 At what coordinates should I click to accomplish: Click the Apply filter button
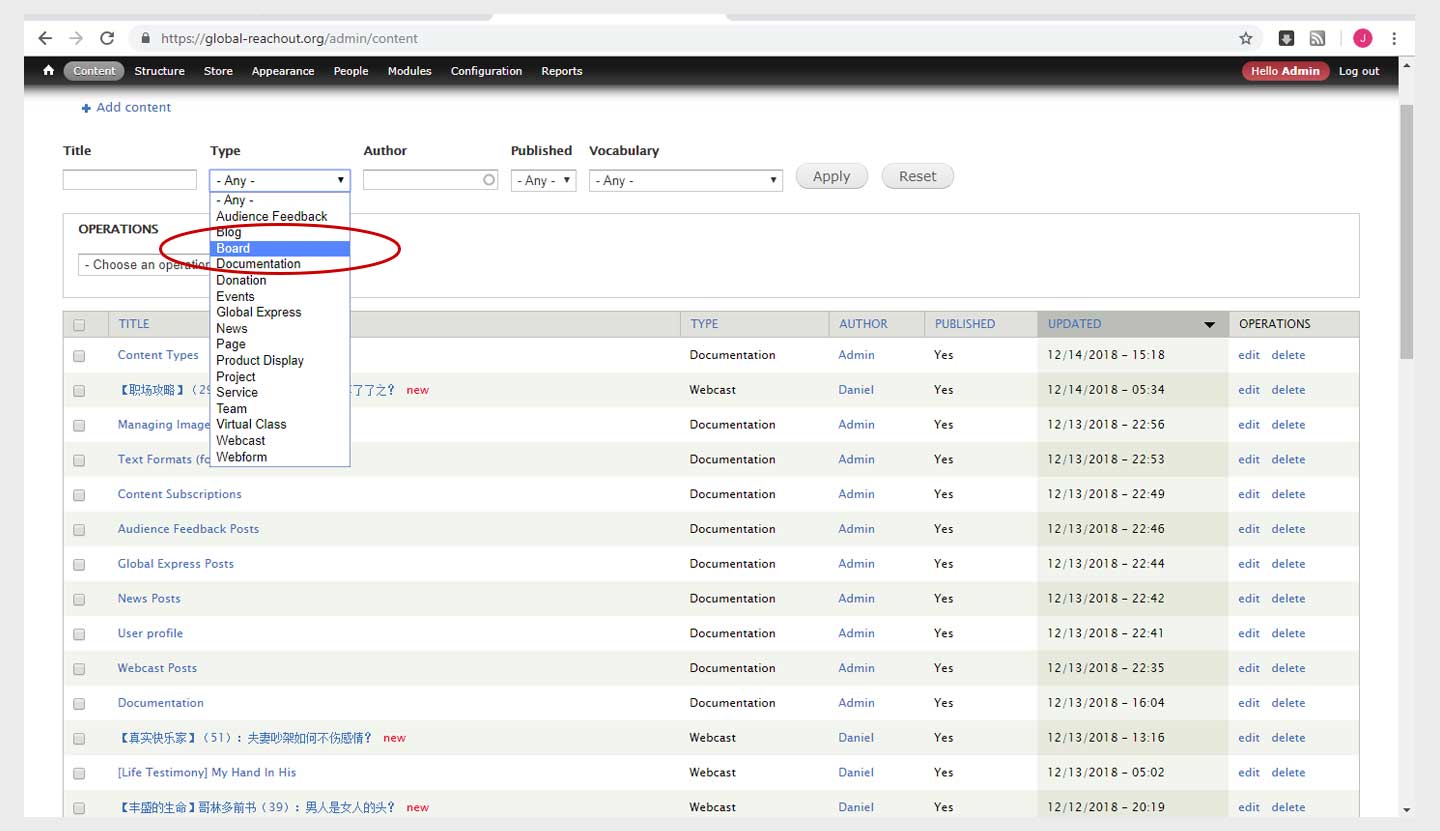pyautogui.click(x=832, y=176)
